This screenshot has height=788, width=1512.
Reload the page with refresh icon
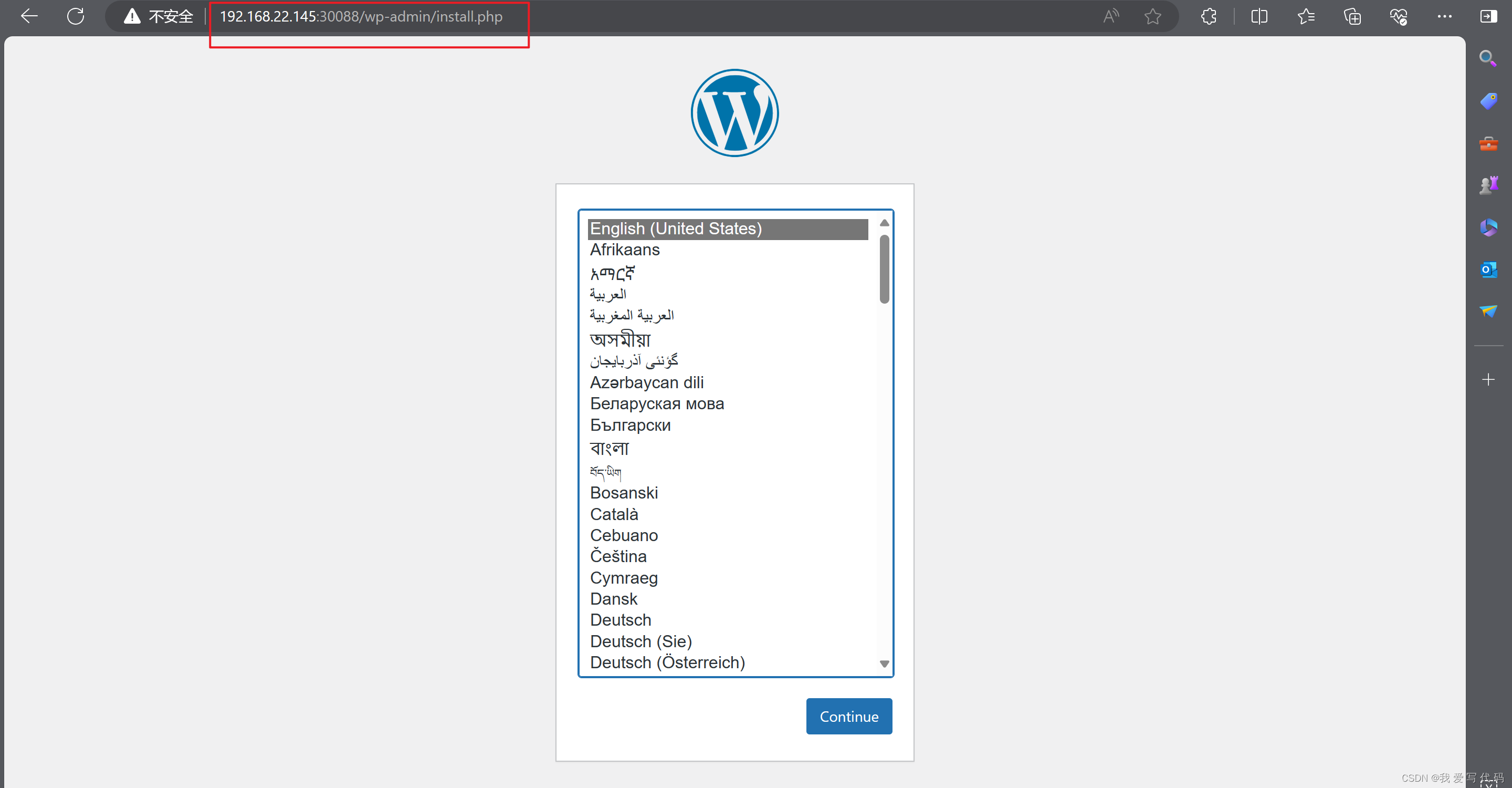point(75,16)
